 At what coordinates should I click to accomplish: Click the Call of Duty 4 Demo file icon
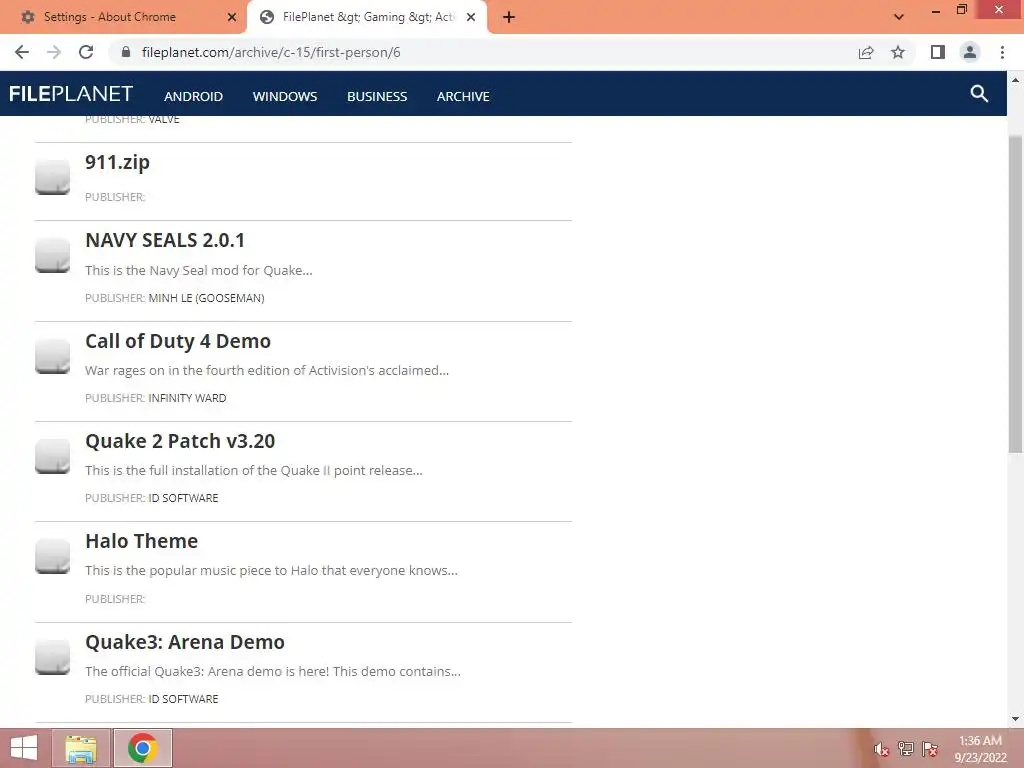tap(52, 356)
